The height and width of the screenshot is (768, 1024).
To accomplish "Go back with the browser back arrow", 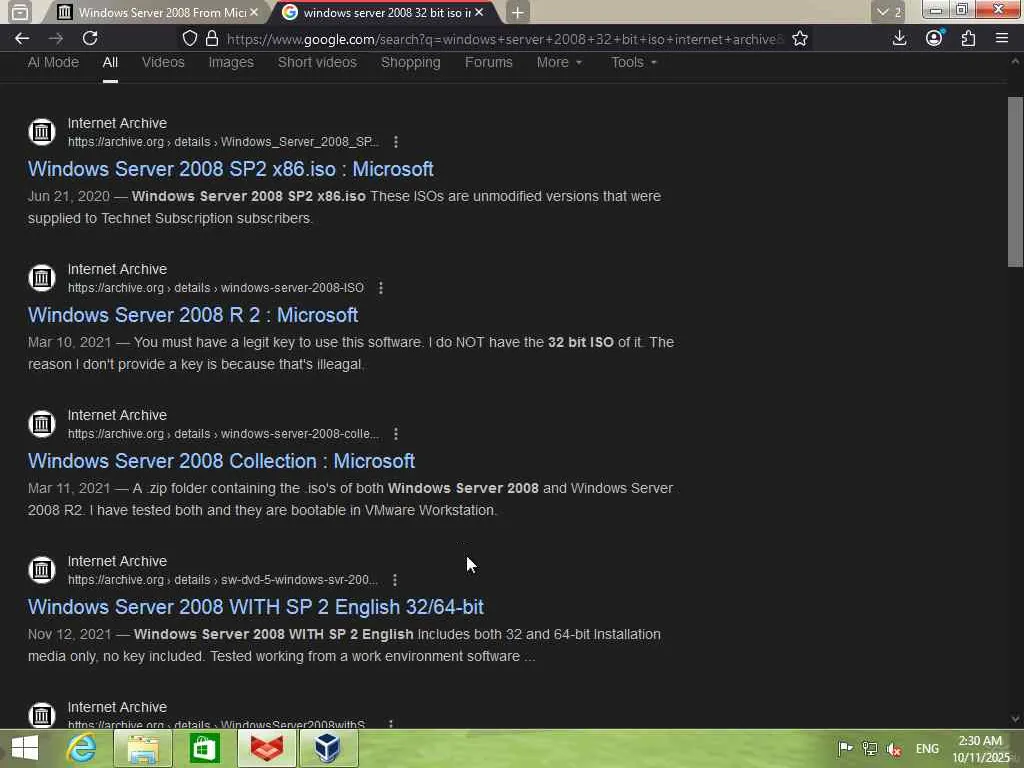I will coord(22,39).
